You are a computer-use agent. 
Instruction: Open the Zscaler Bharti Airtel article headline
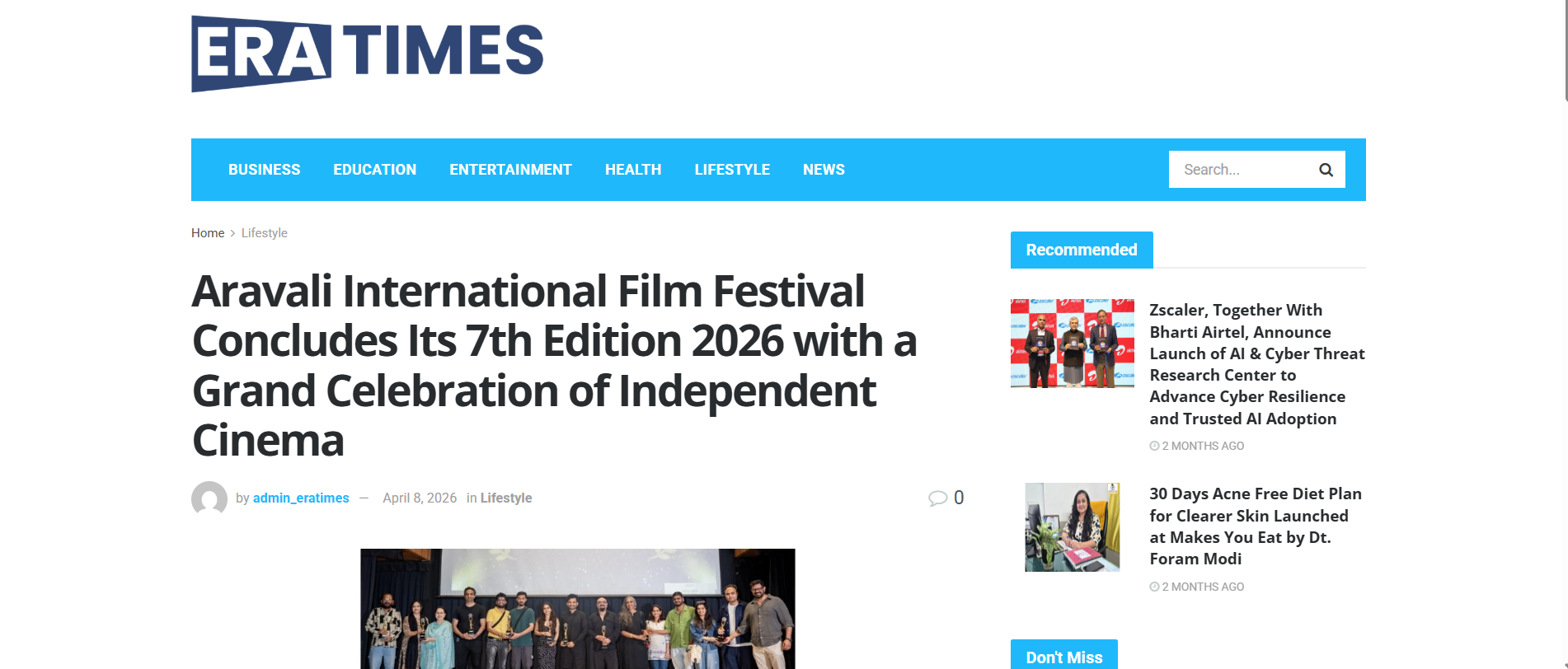pos(1256,364)
